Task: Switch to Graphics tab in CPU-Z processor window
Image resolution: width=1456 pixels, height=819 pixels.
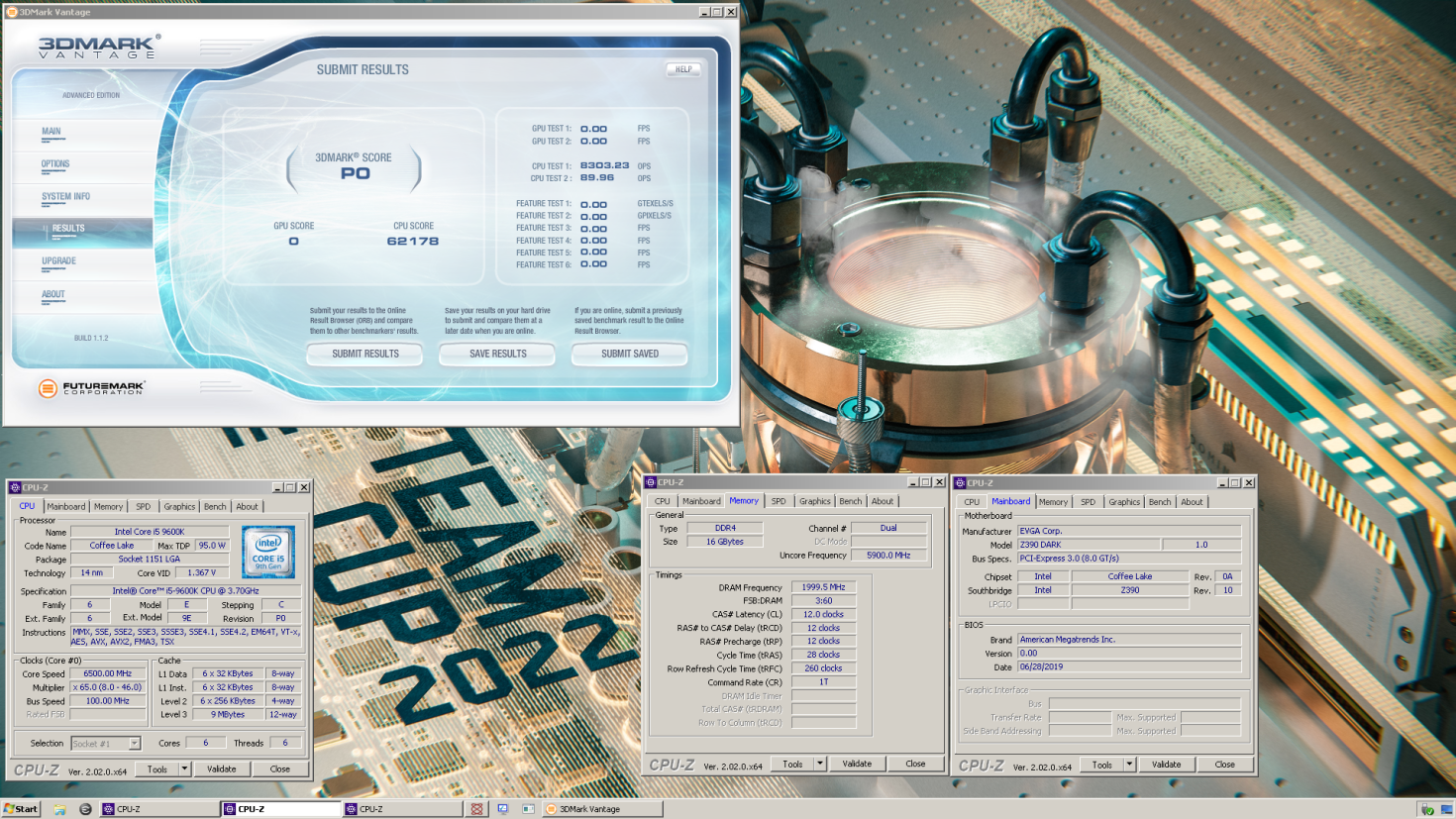Action: click(x=179, y=506)
